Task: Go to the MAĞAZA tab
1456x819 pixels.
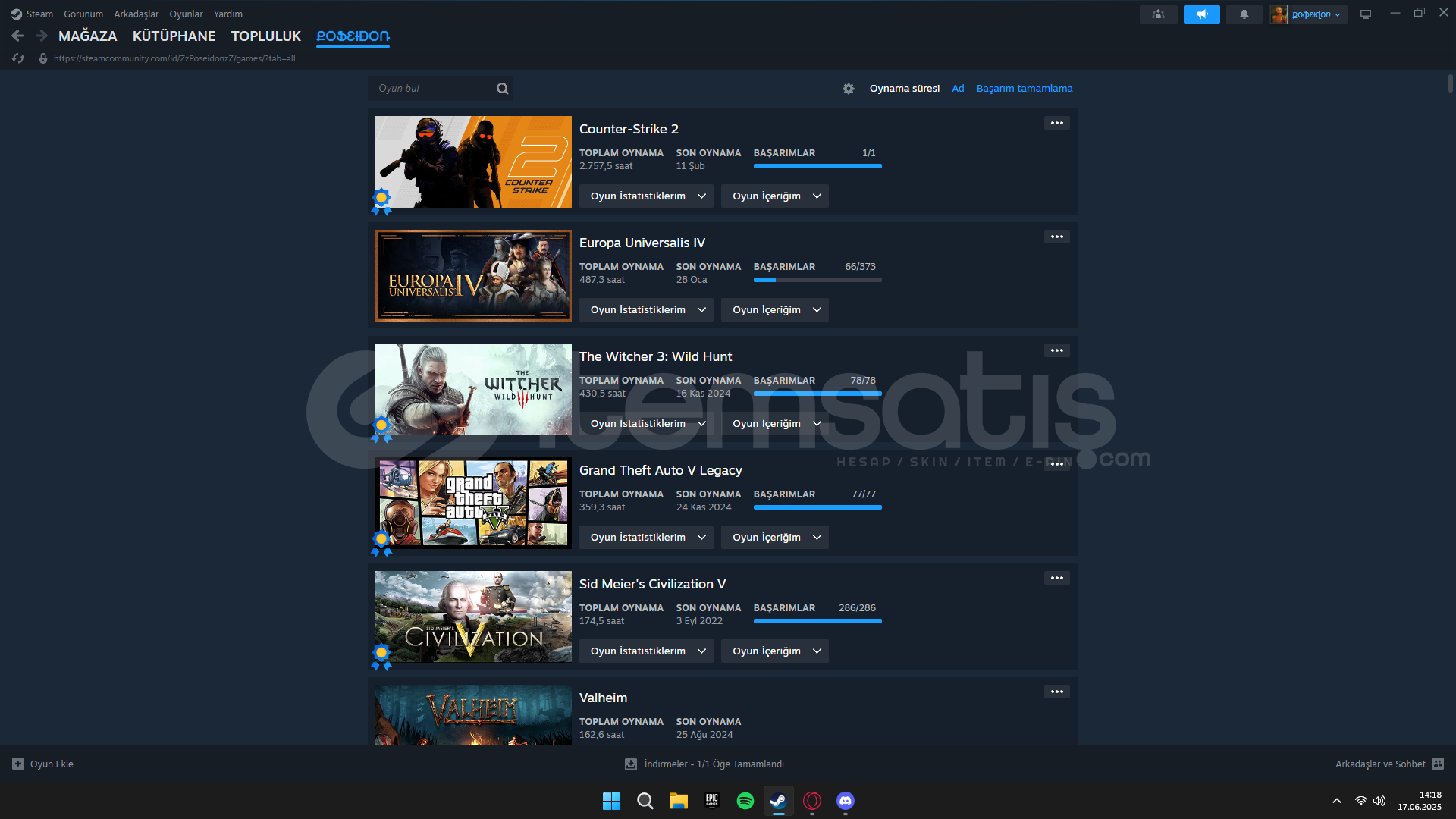Action: pos(88,36)
